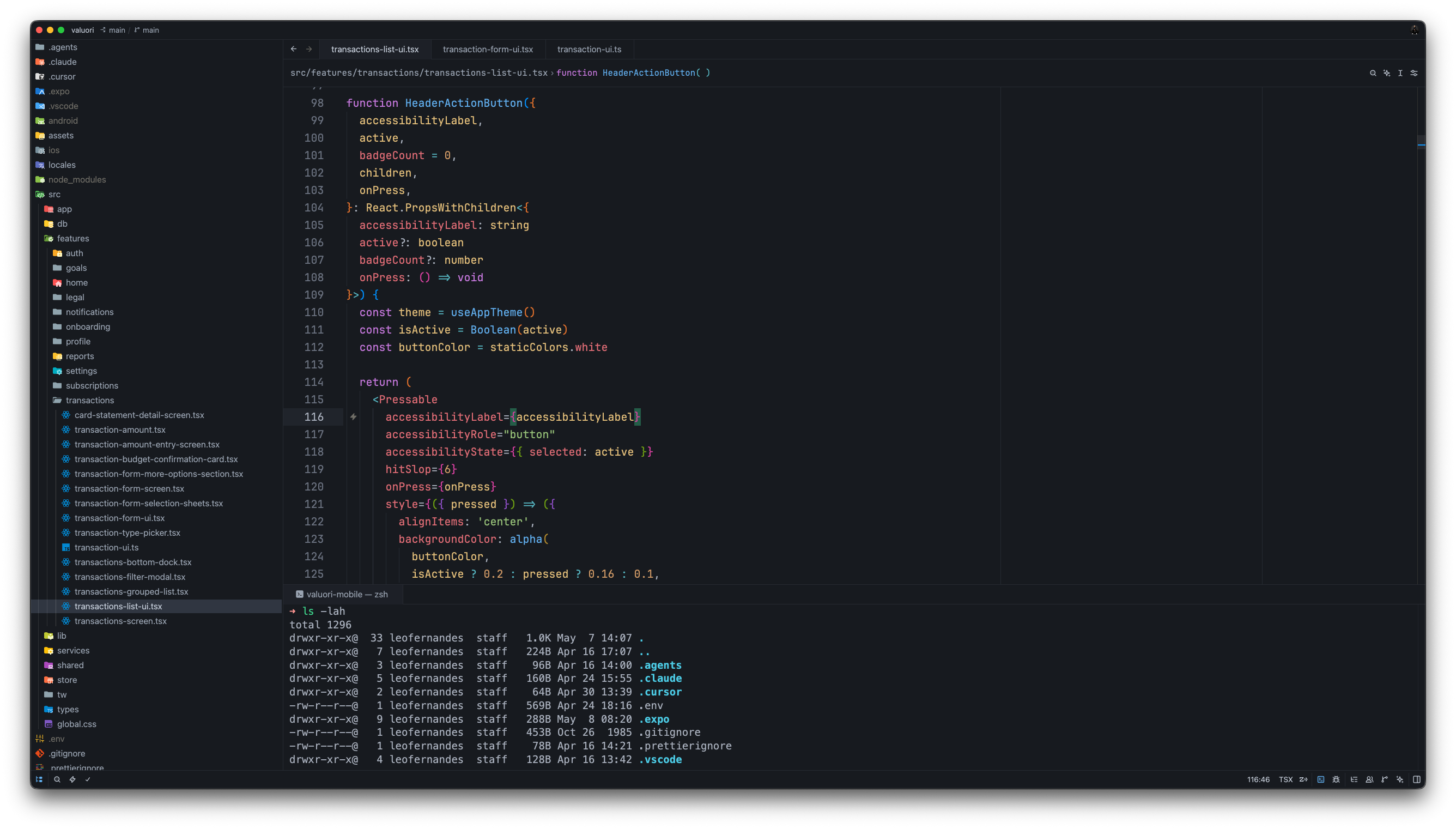
Task: Open project search from bottom-left status bar
Action: [57, 779]
